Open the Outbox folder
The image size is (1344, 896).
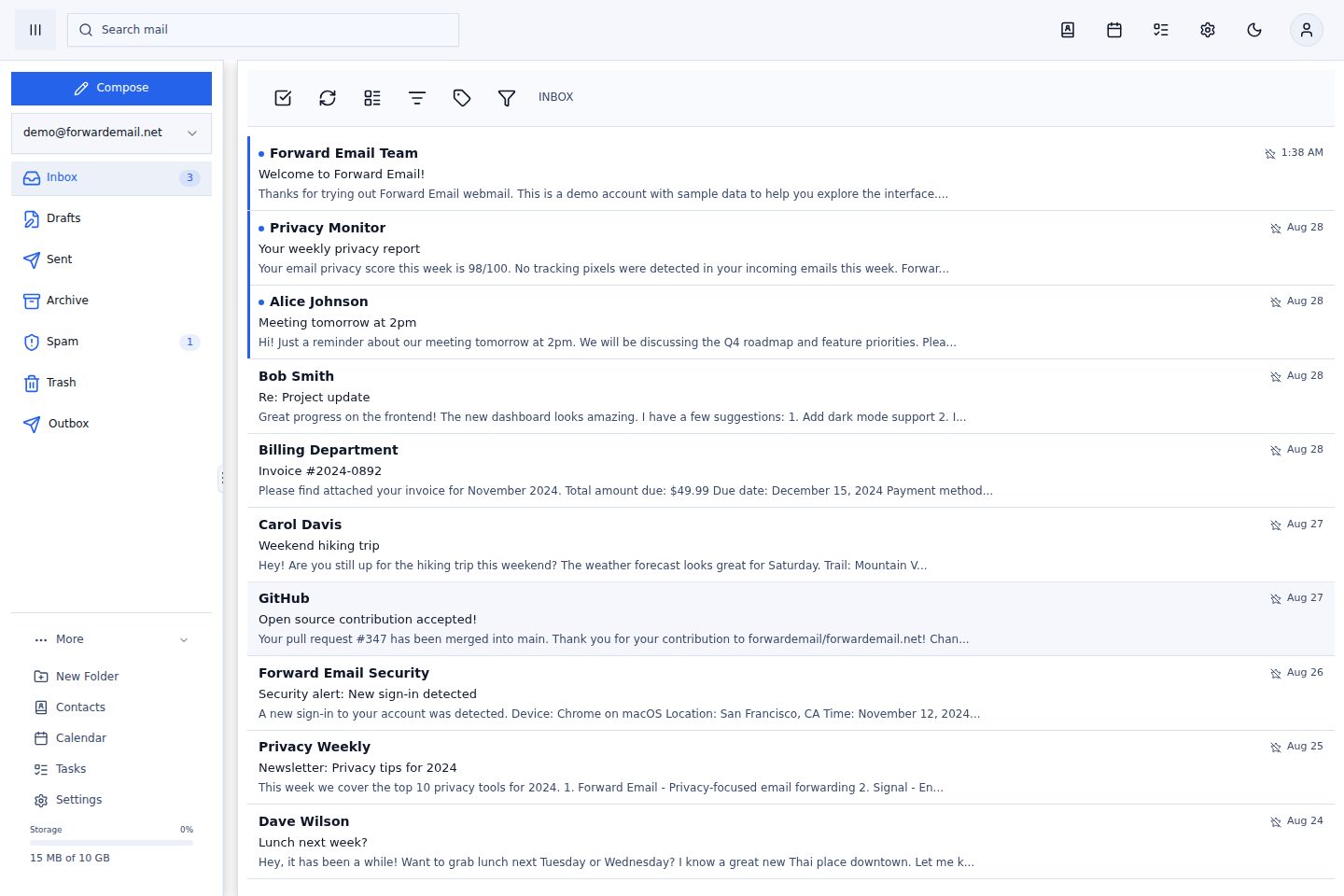(x=111, y=425)
